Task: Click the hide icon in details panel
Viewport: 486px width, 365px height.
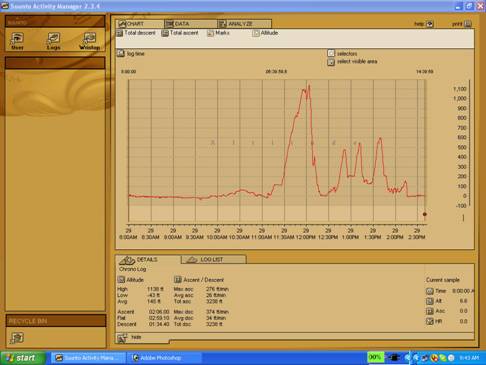Action: click(x=122, y=338)
